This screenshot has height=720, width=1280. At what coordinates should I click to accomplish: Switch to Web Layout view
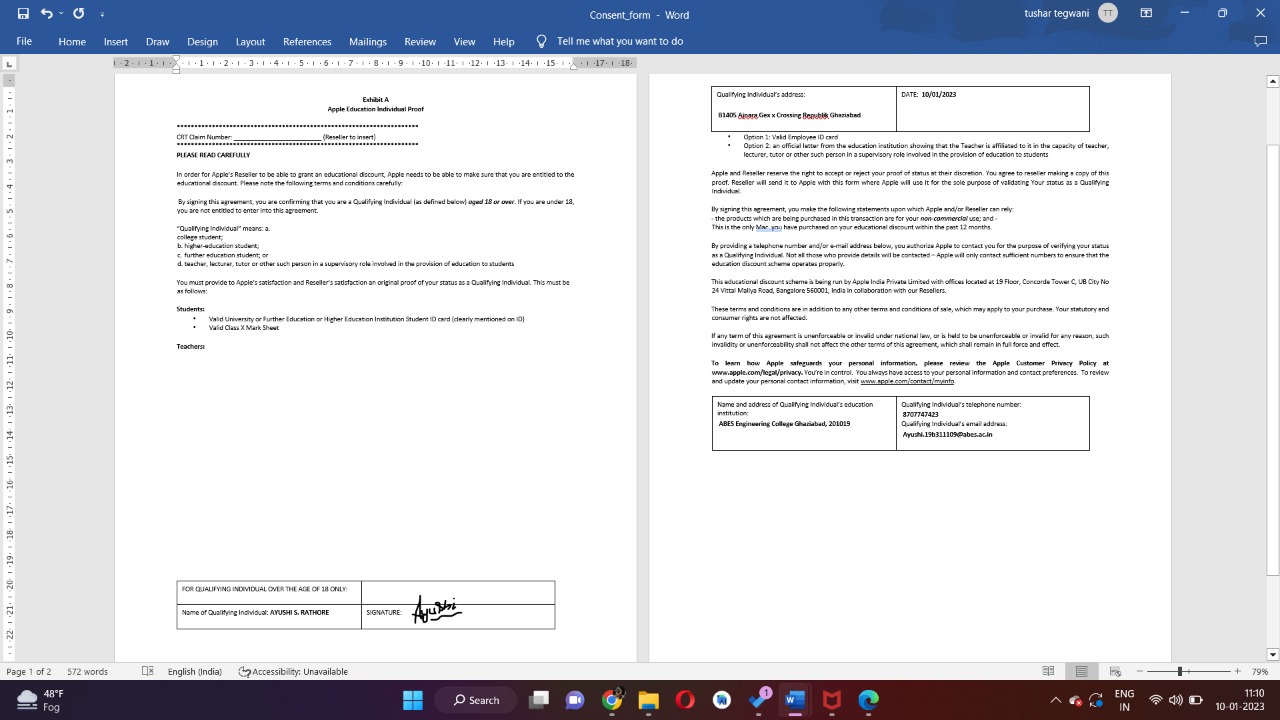[1115, 671]
